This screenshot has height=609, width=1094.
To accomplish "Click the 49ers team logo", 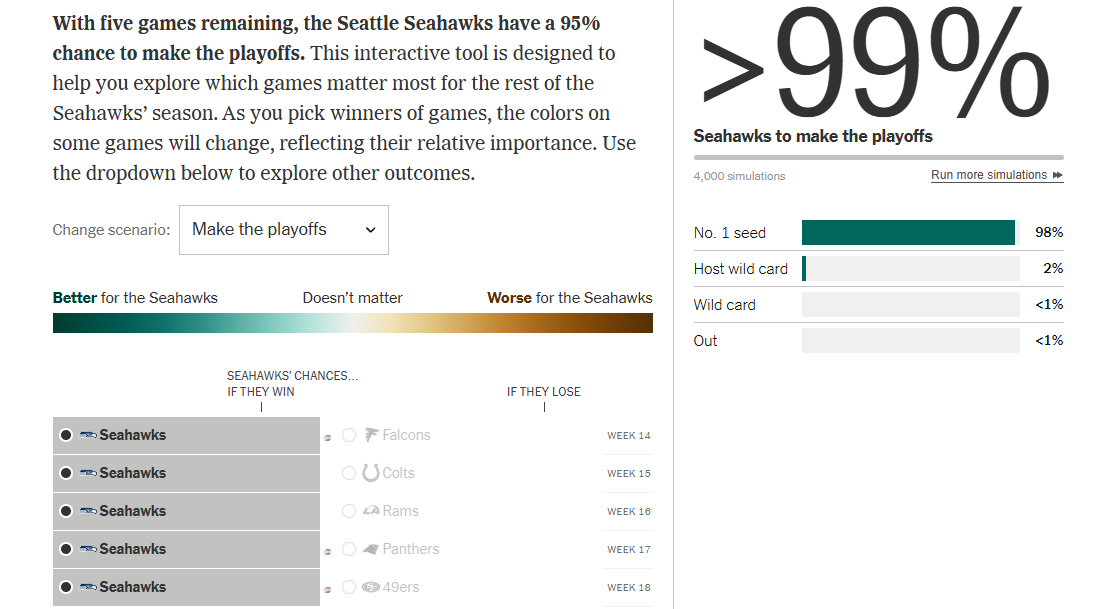I will click(371, 587).
